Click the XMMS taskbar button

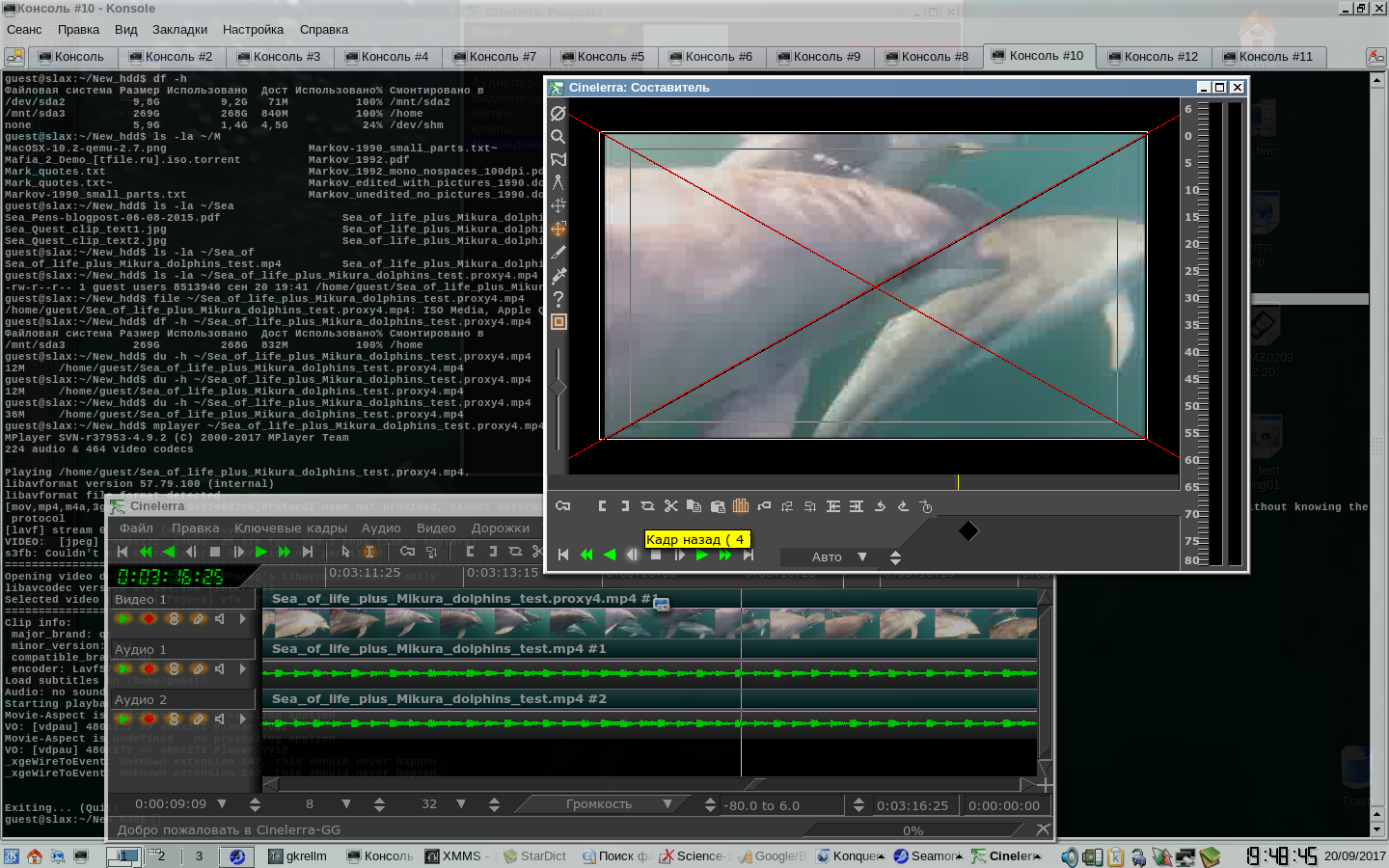click(459, 855)
